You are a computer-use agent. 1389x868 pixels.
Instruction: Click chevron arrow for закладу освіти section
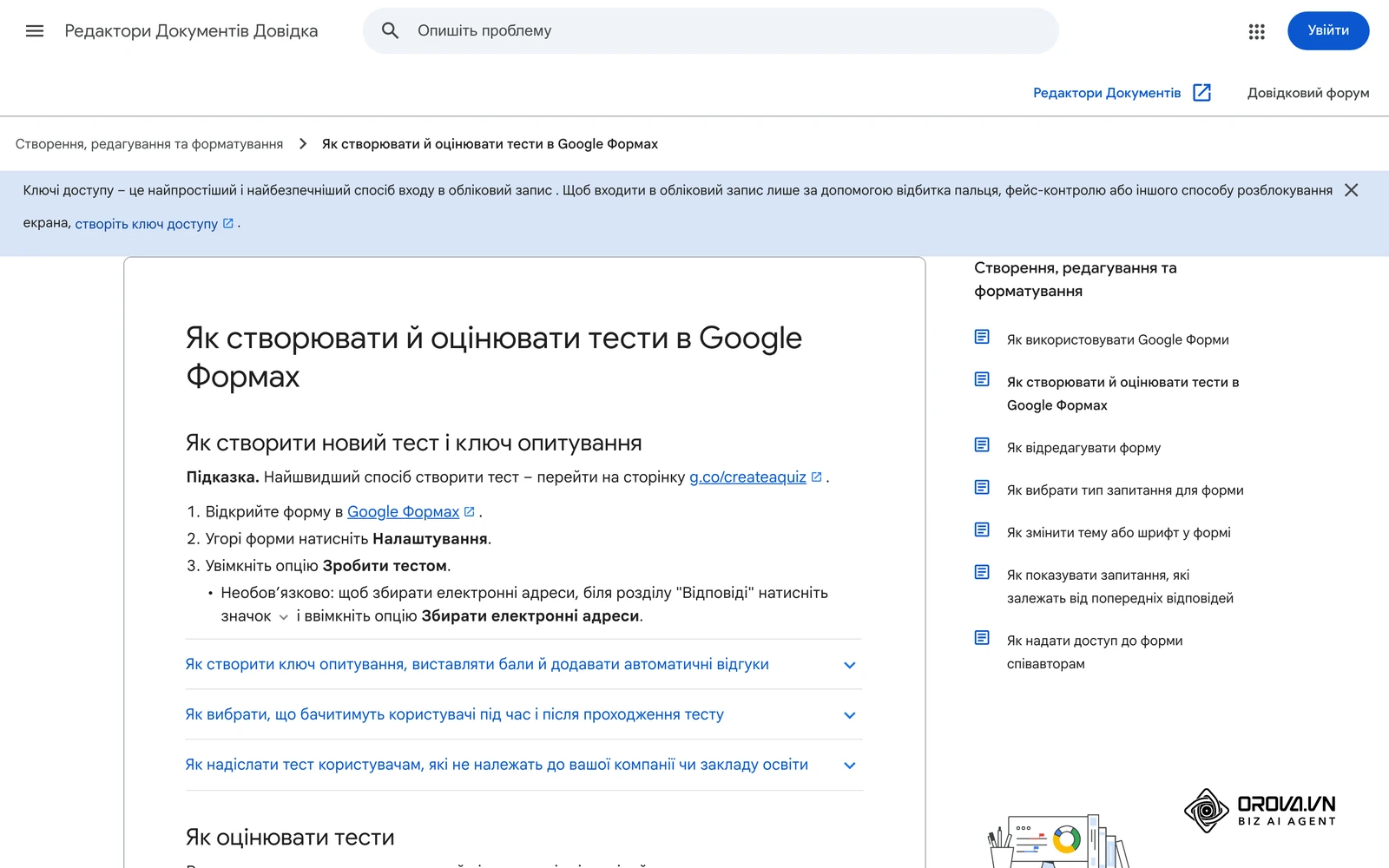click(850, 766)
